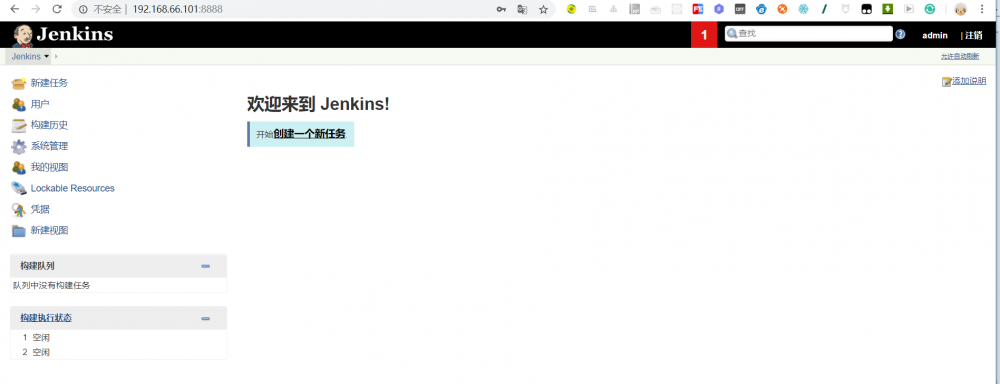Image resolution: width=1000 pixels, height=384 pixels.
Task: Click the browser forward arrow
Action: (x=36, y=10)
